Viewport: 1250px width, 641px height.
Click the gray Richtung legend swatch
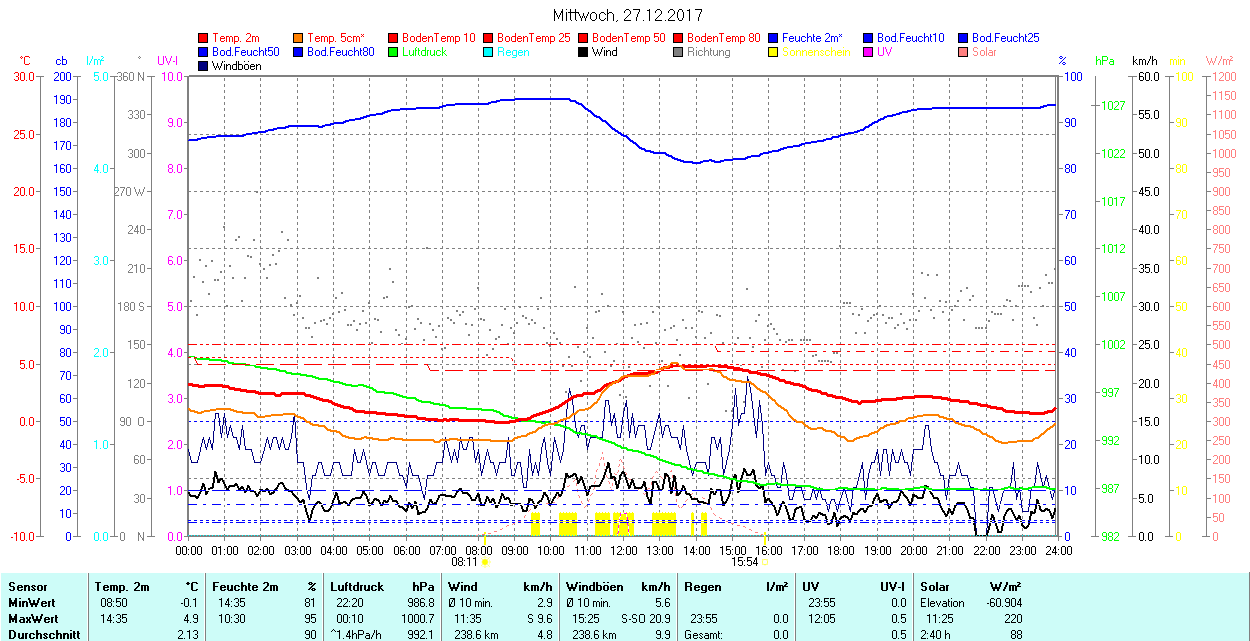[x=679, y=52]
